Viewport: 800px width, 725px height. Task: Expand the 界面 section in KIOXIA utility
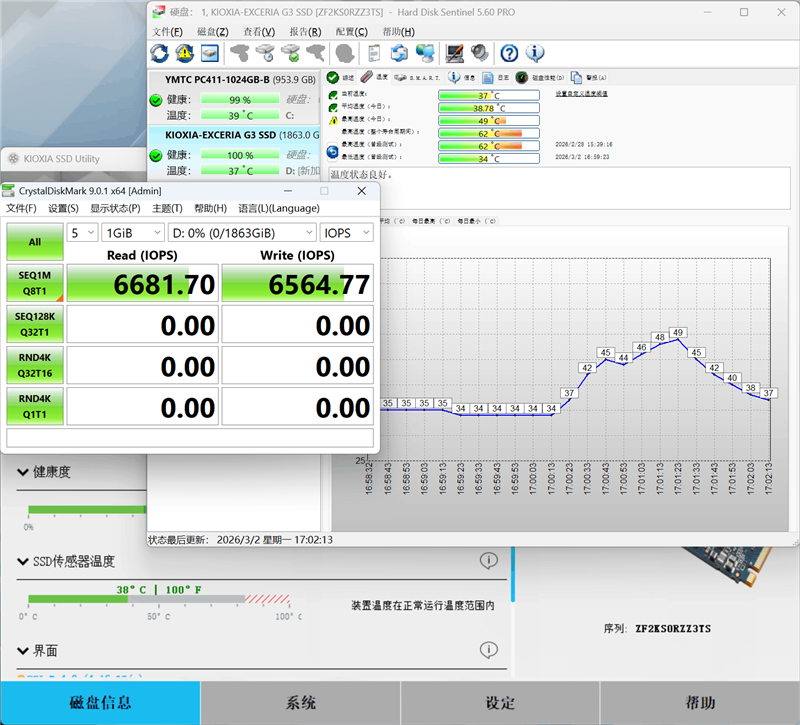click(22, 651)
